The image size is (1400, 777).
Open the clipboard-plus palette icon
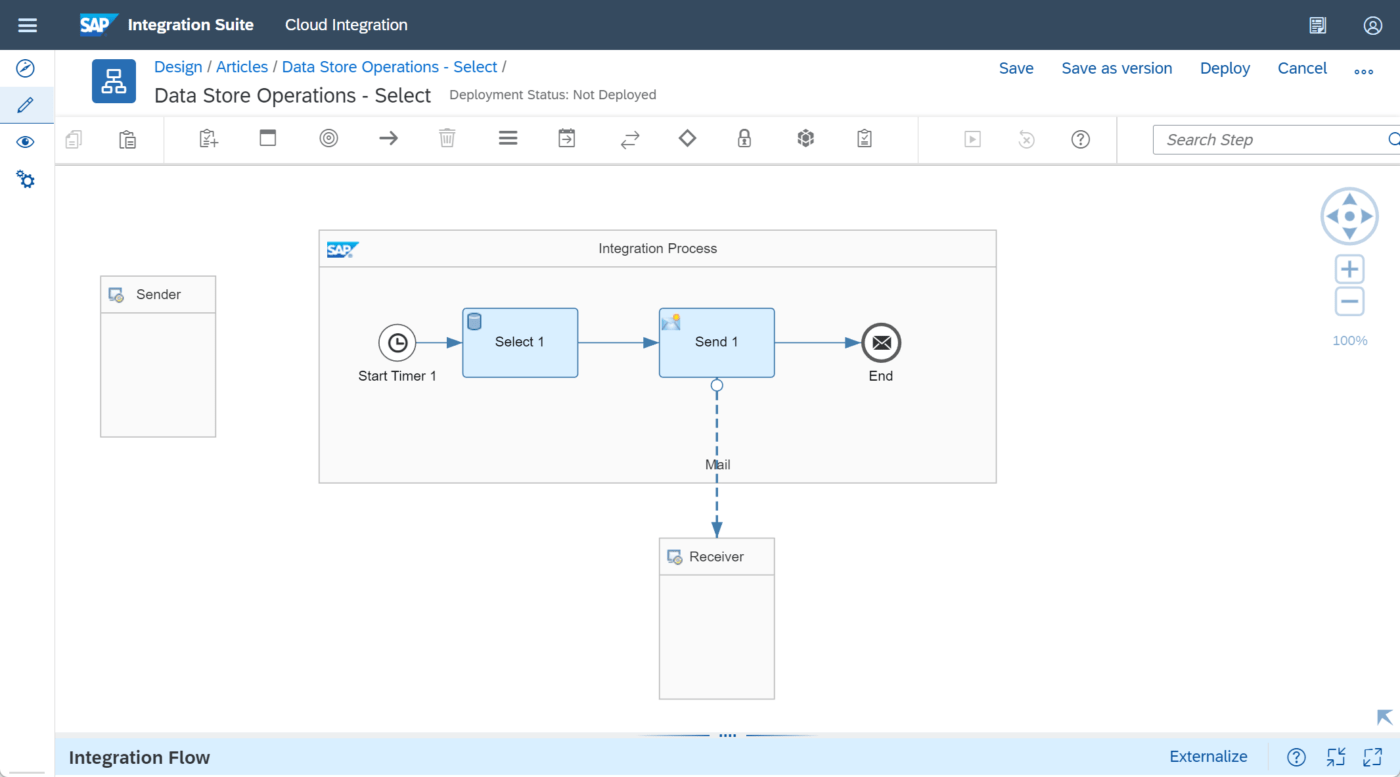pyautogui.click(x=208, y=139)
